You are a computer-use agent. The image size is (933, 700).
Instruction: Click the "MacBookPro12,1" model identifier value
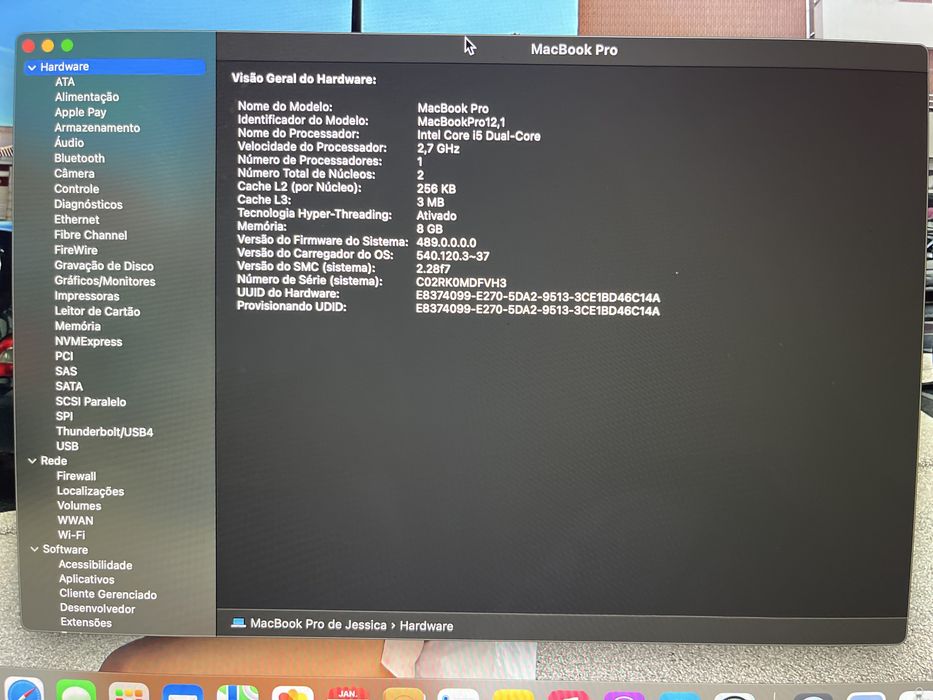tap(461, 122)
